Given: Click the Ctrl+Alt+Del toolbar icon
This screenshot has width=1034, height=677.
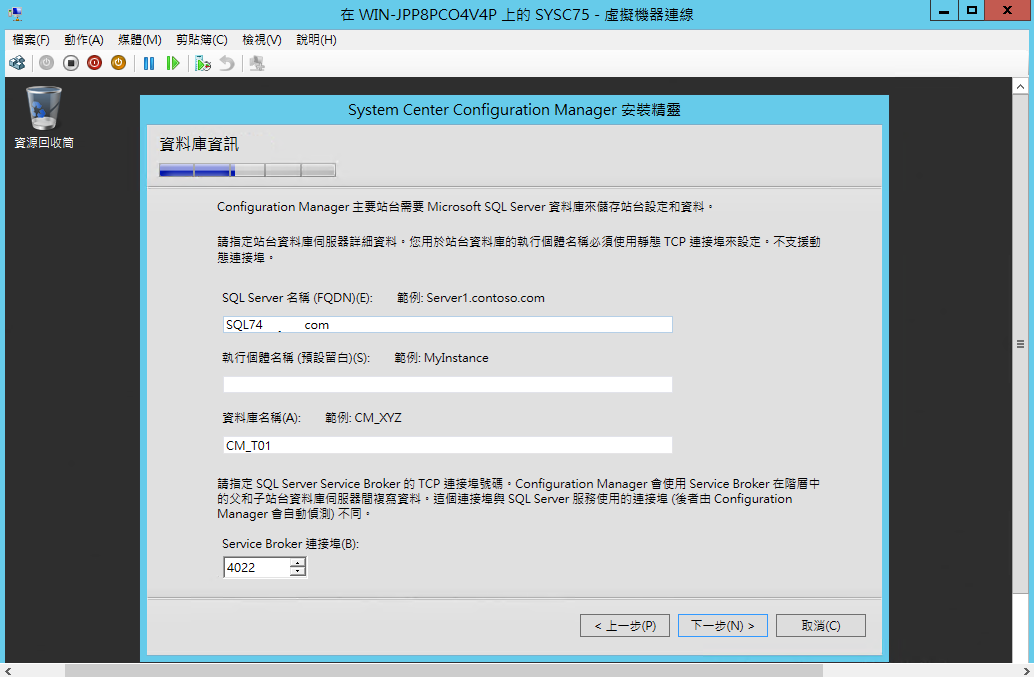Looking at the screenshot, I should 17,63.
